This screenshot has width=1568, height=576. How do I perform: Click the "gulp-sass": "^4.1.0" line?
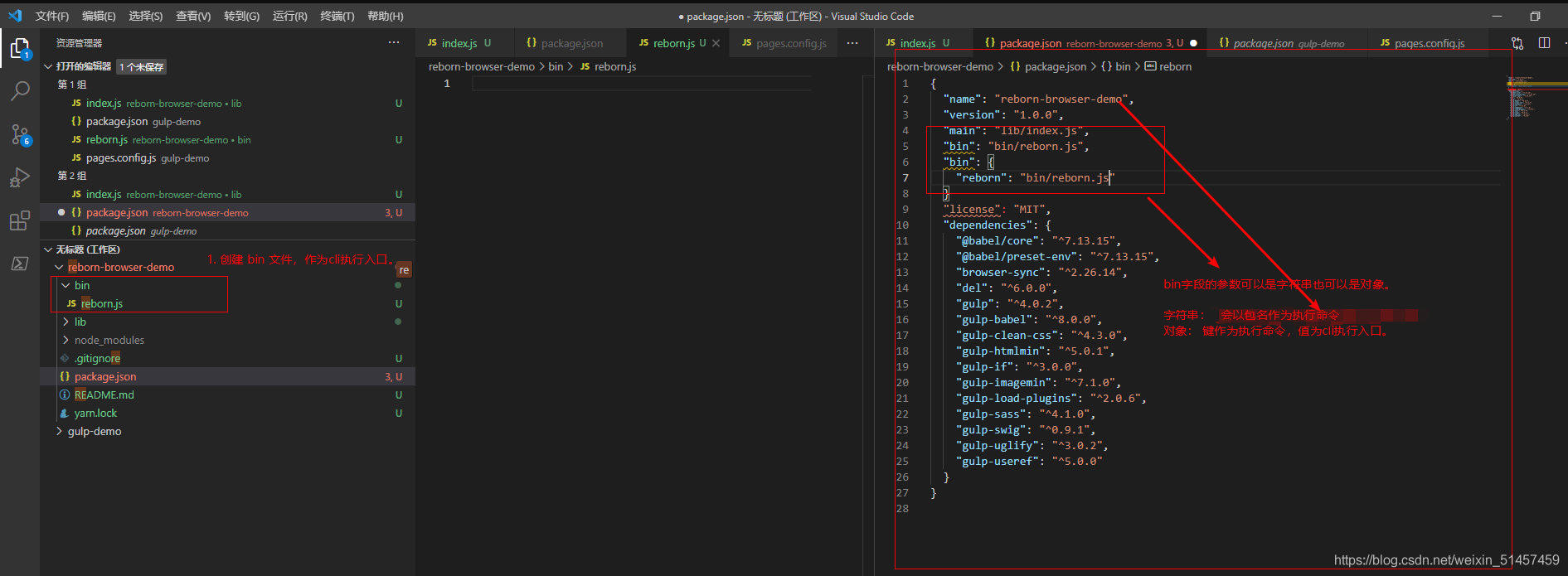[x=1025, y=414]
